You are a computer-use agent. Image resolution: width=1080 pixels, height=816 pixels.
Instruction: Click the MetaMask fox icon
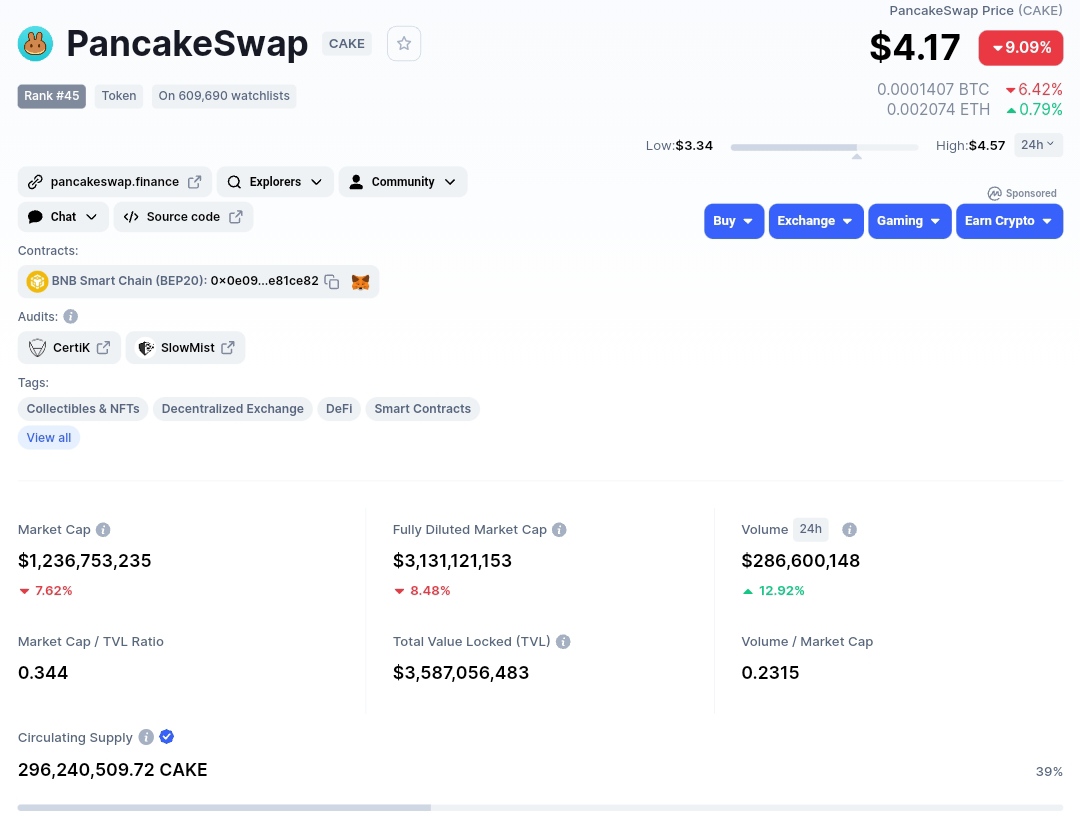click(360, 282)
